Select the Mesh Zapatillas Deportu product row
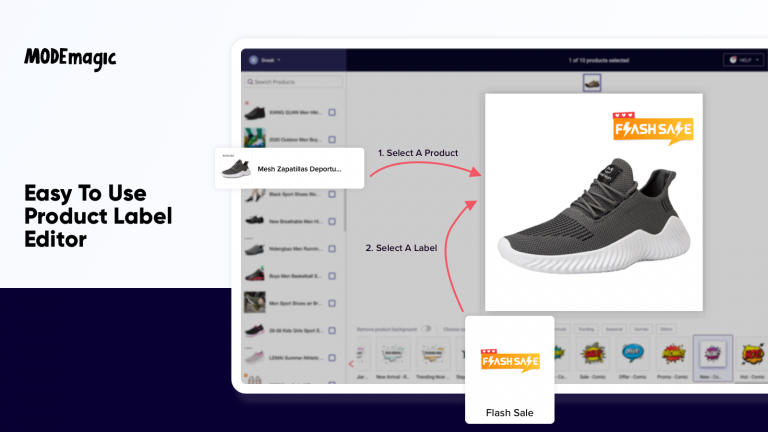Viewport: 768px width, 432px height. click(x=289, y=168)
